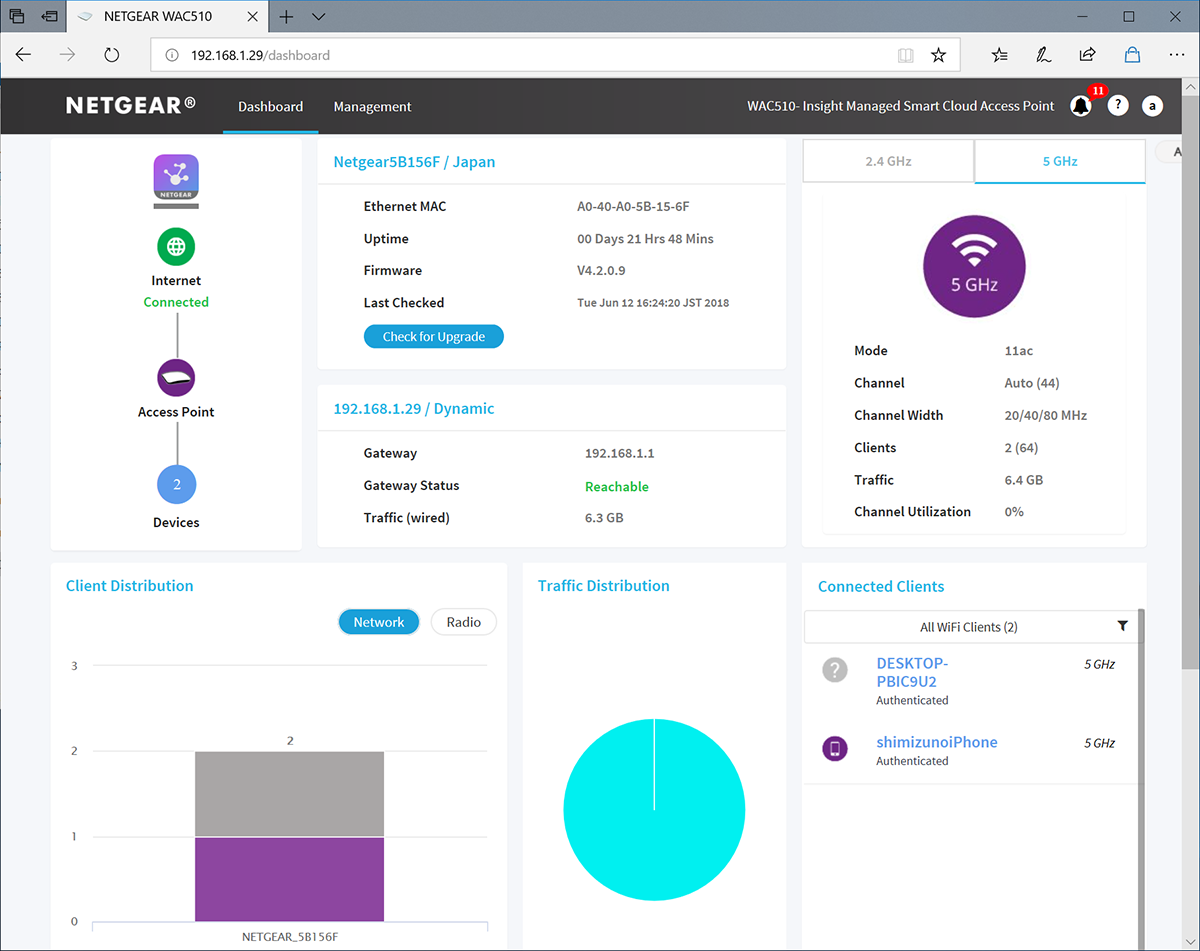The image size is (1200, 951).
Task: Open the browser more options menu
Action: click(1176, 55)
